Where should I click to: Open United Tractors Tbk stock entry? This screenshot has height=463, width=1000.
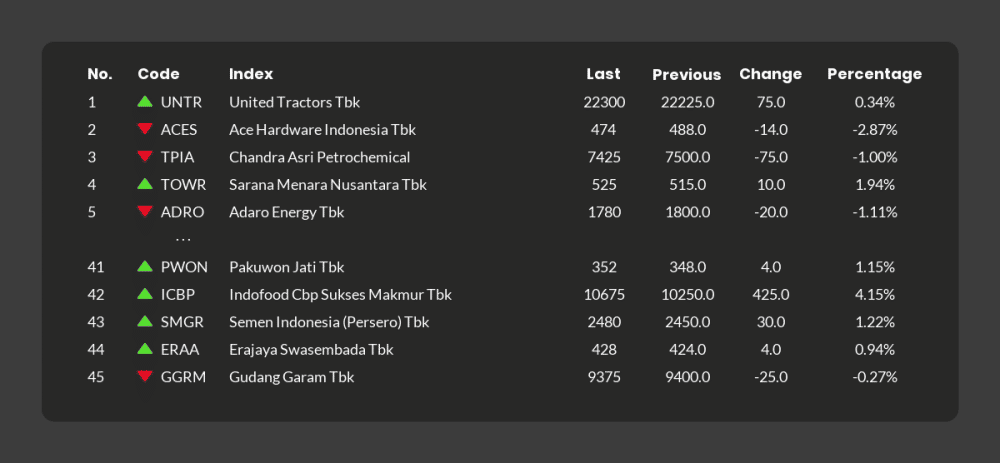click(x=295, y=102)
